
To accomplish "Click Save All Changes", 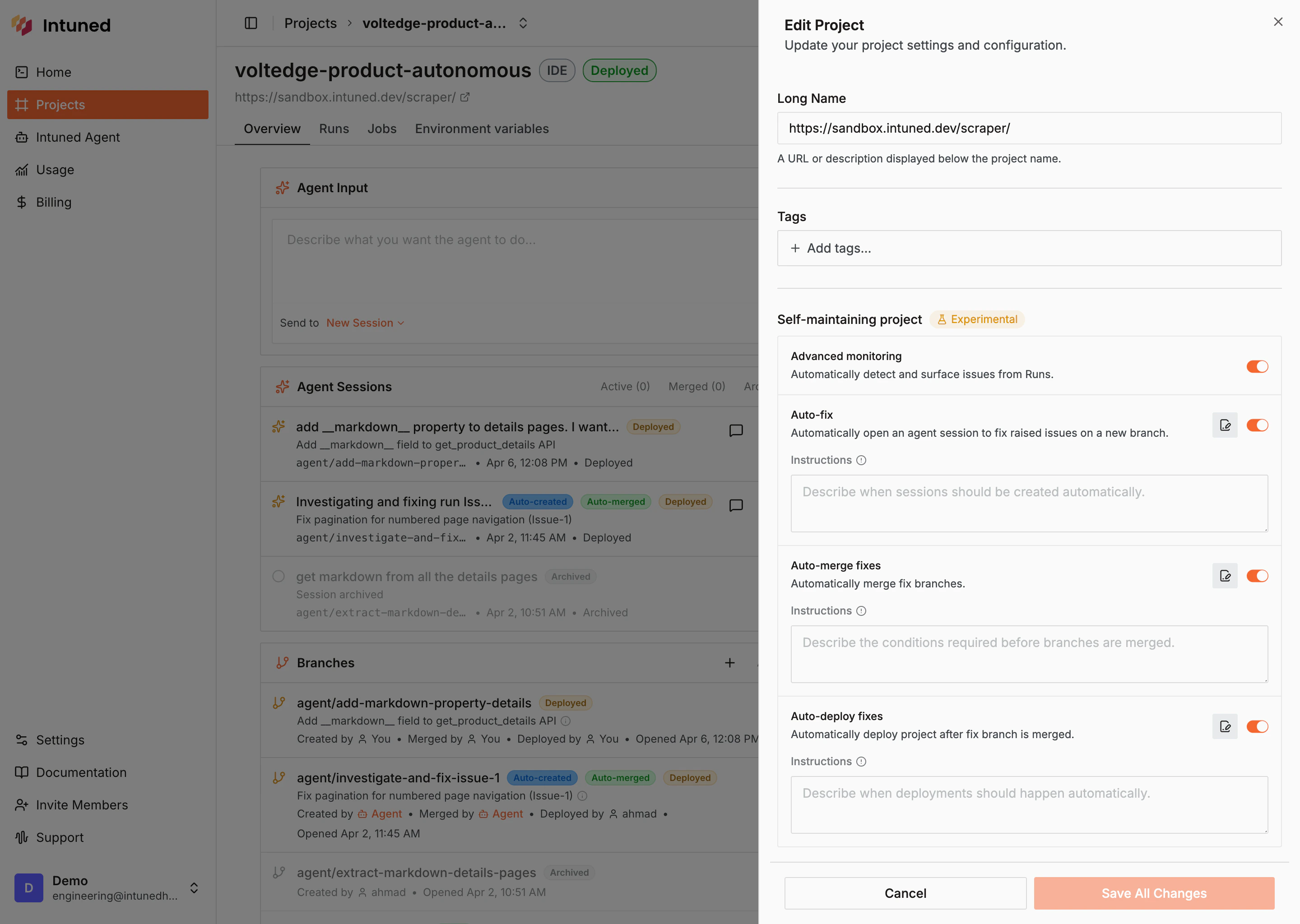I will point(1153,893).
